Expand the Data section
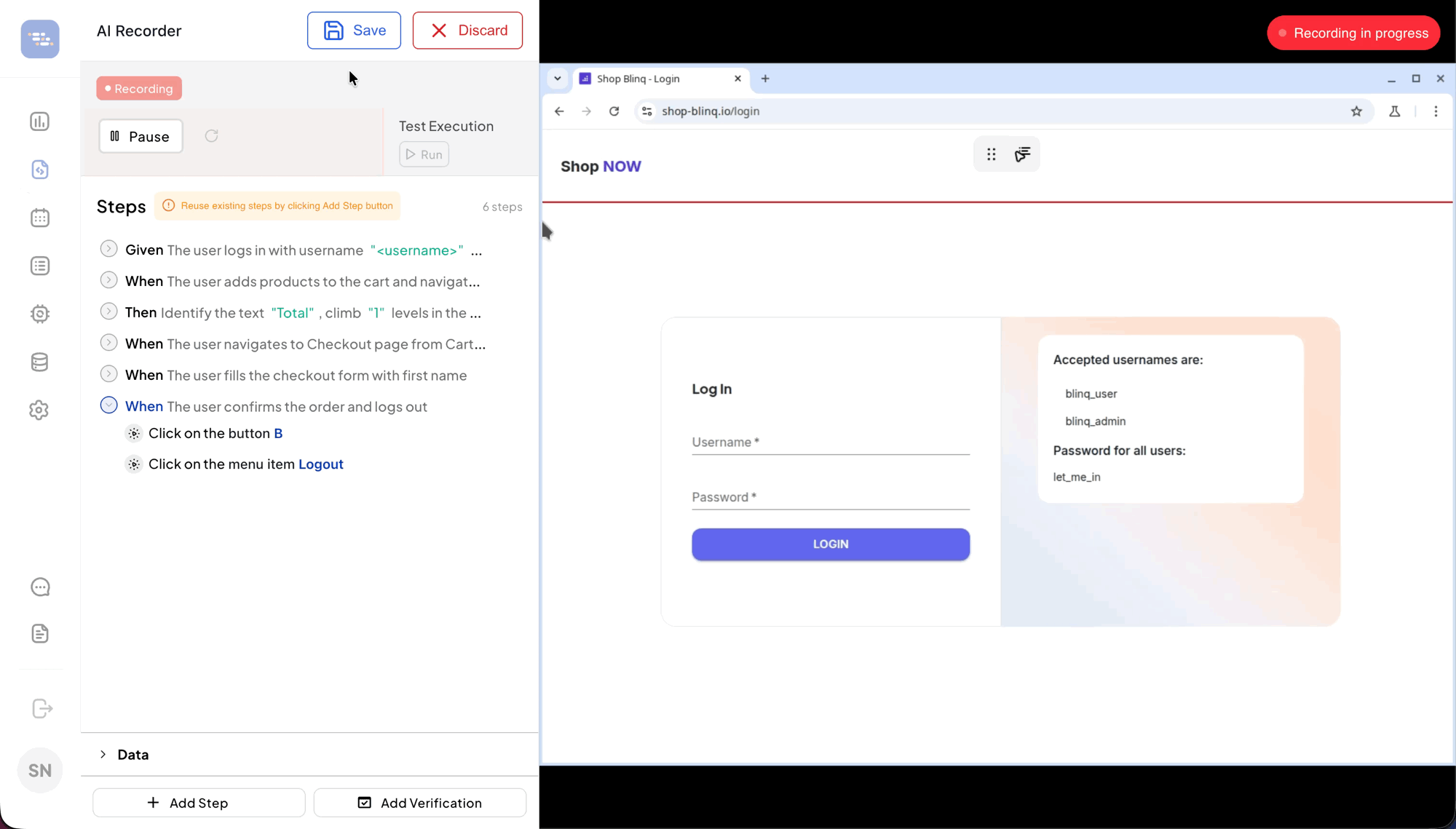 [x=103, y=755]
